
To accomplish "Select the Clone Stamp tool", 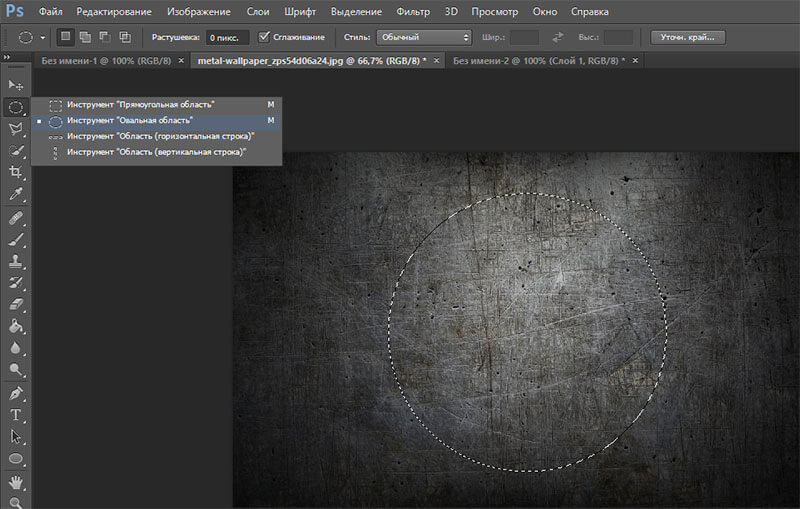I will click(x=15, y=261).
